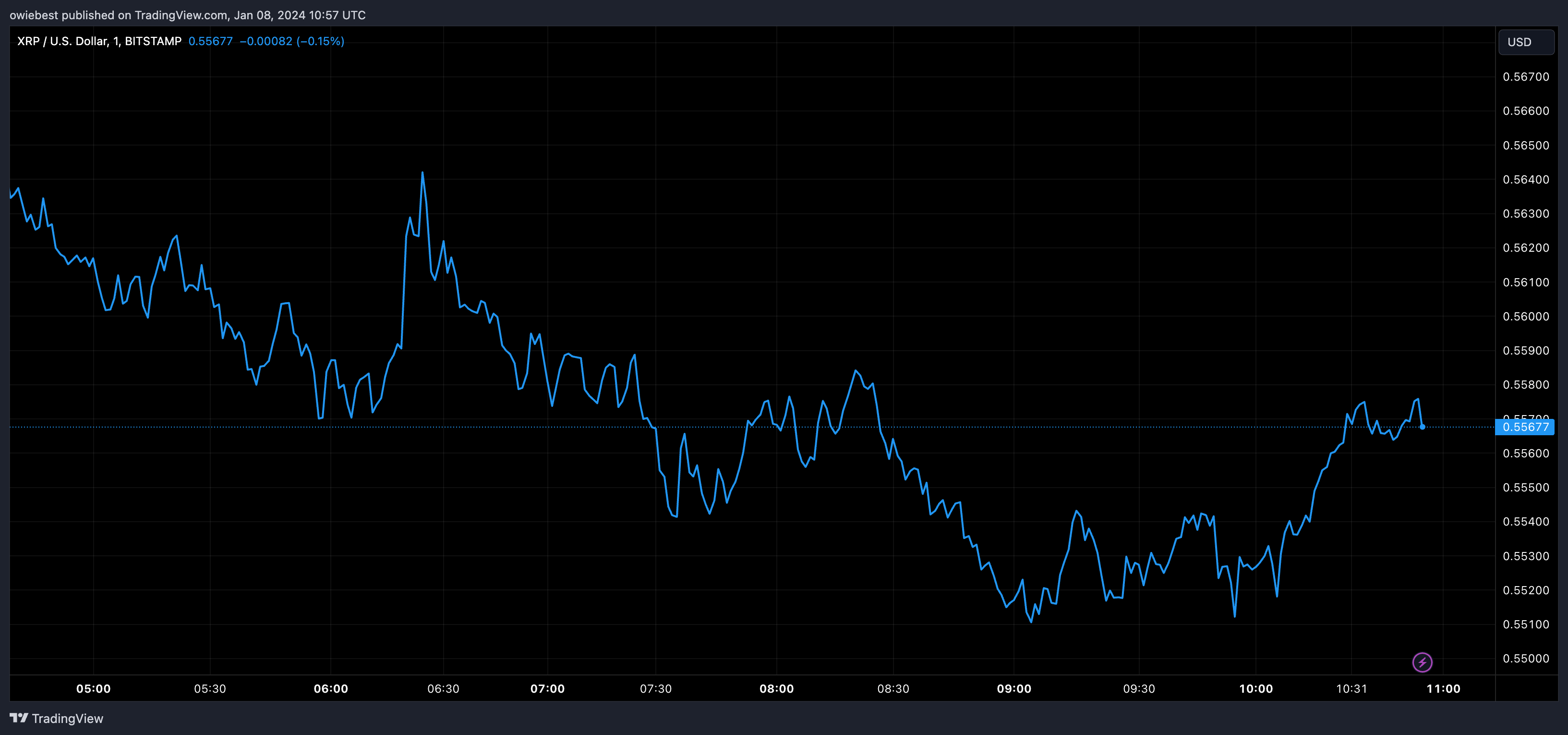
Task: Click the -0.00082 (-0.15%) change text
Action: pyautogui.click(x=291, y=41)
